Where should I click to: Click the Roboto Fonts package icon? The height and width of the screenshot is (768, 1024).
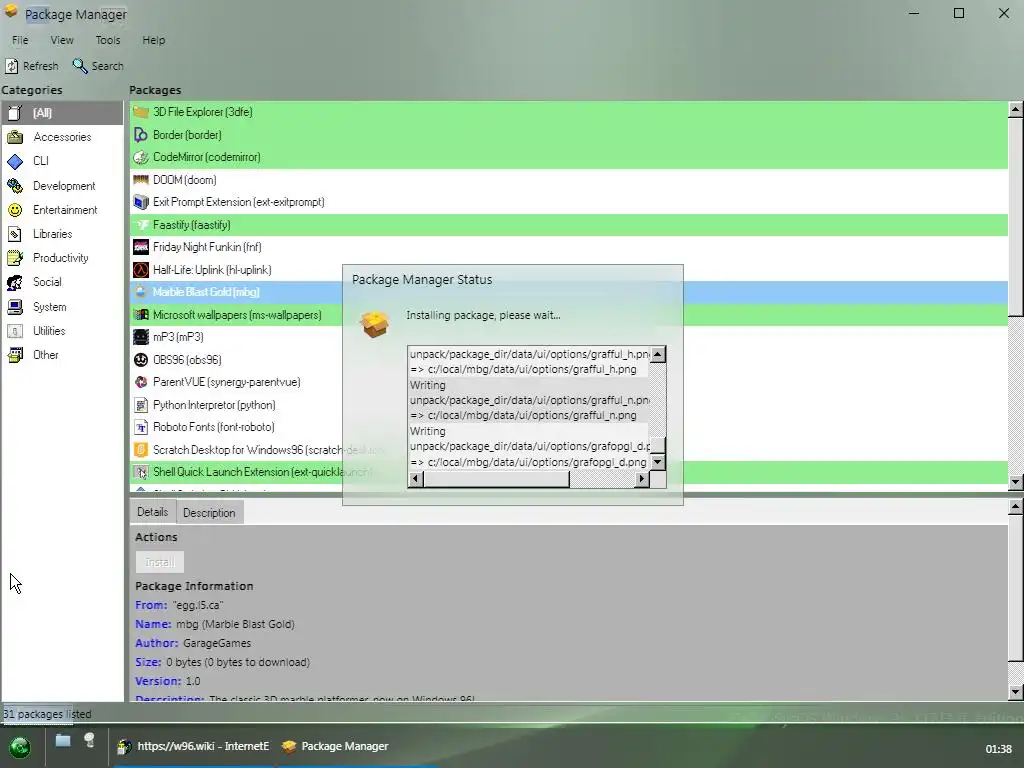click(141, 427)
